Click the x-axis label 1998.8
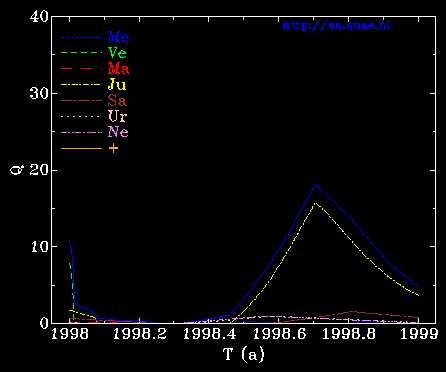This screenshot has height=372, width=446. tap(349, 334)
